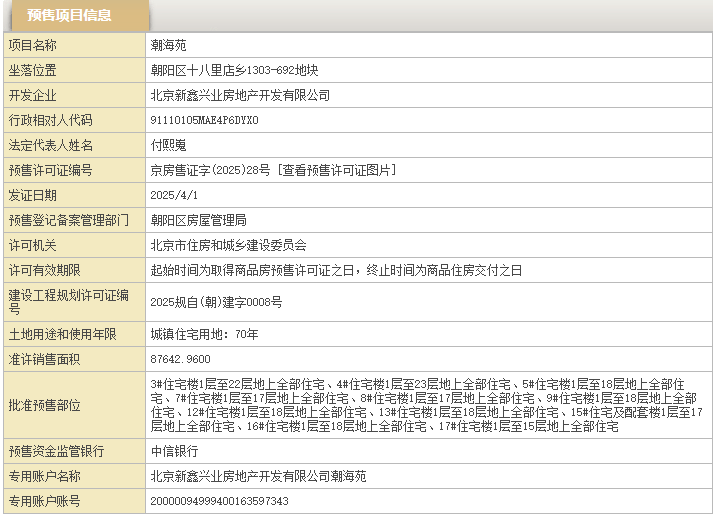Click the location value 朝阳区十八里店乡1303-692地块

click(234, 70)
